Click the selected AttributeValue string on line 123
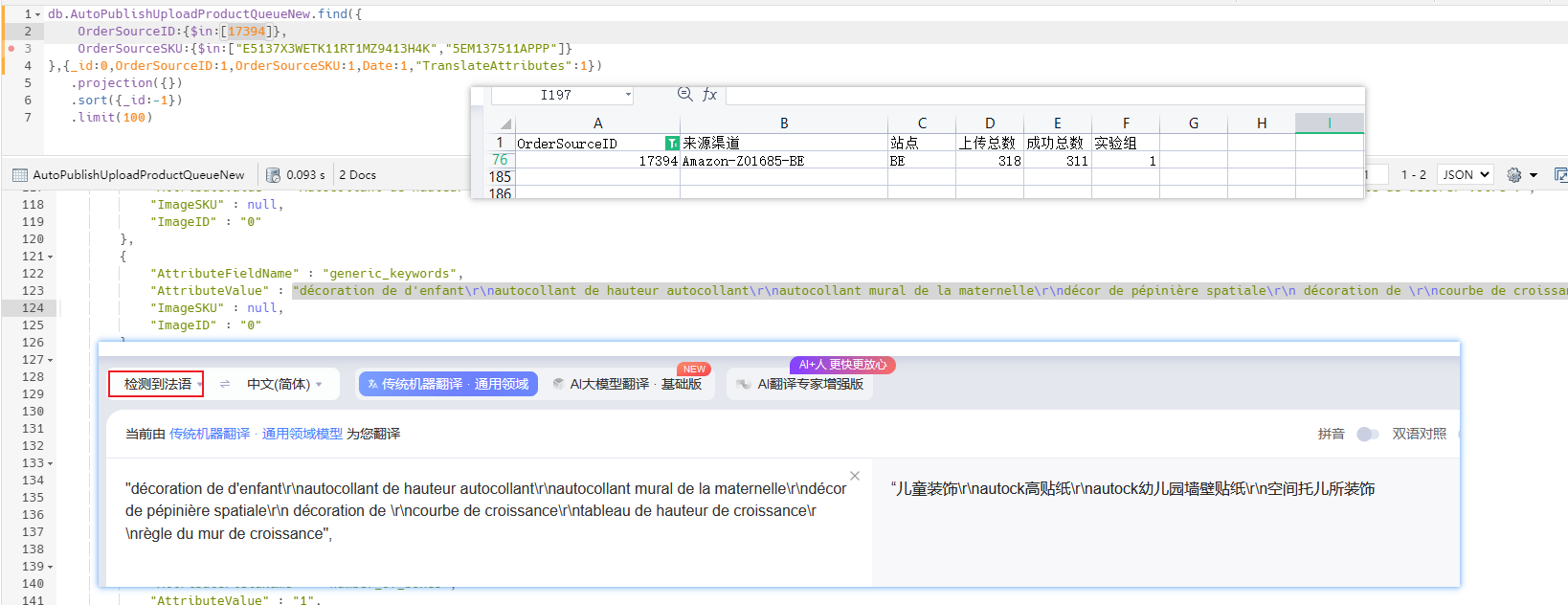 [x=930, y=291]
